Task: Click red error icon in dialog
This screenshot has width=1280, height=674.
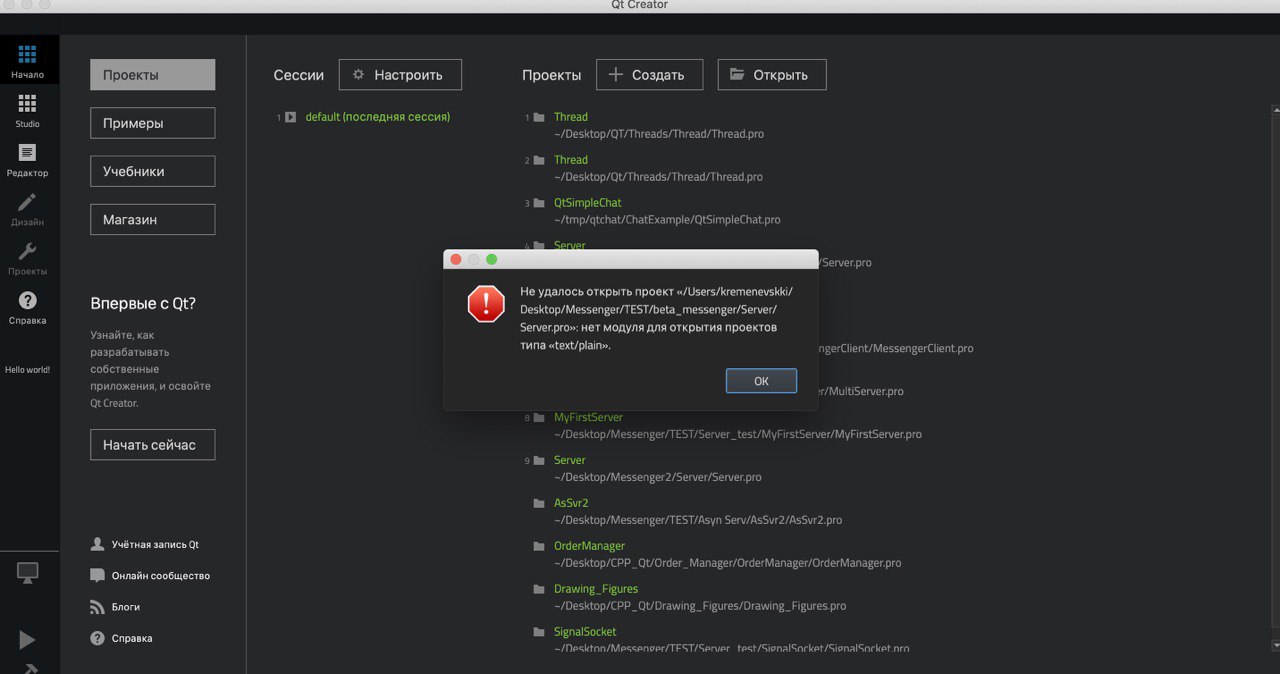Action: tap(487, 303)
